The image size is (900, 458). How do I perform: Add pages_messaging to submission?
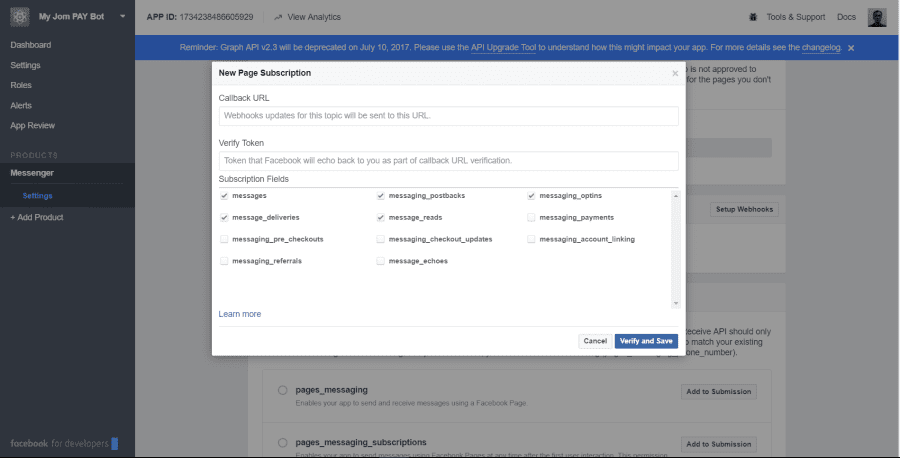(x=719, y=391)
